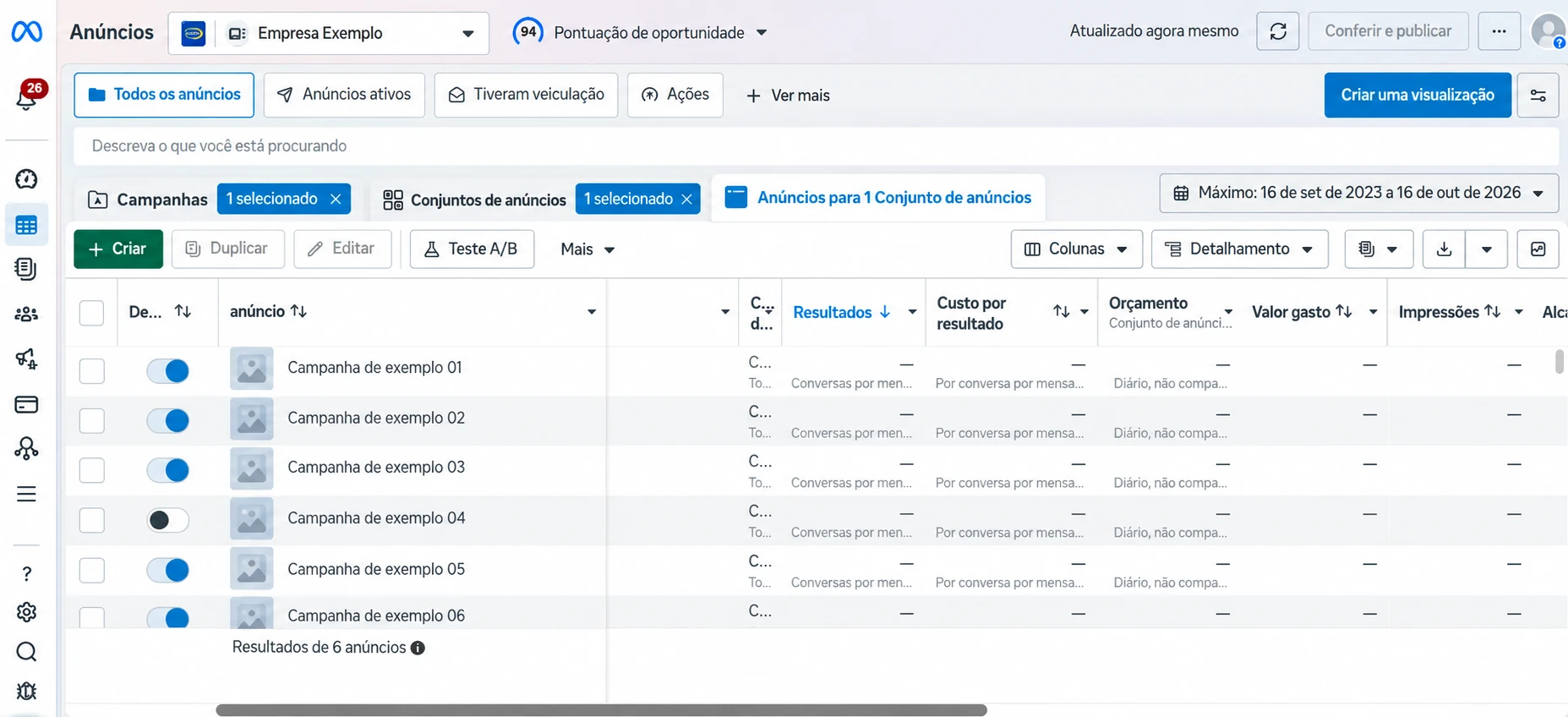Open the notifications bell with 26 alerts
This screenshot has height=717, width=1568.
[28, 96]
